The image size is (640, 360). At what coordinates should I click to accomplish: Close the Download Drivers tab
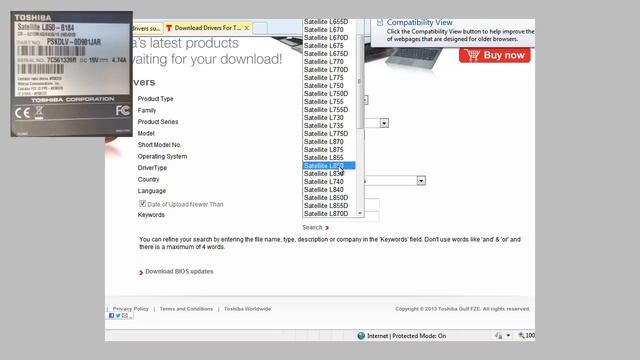(247, 28)
